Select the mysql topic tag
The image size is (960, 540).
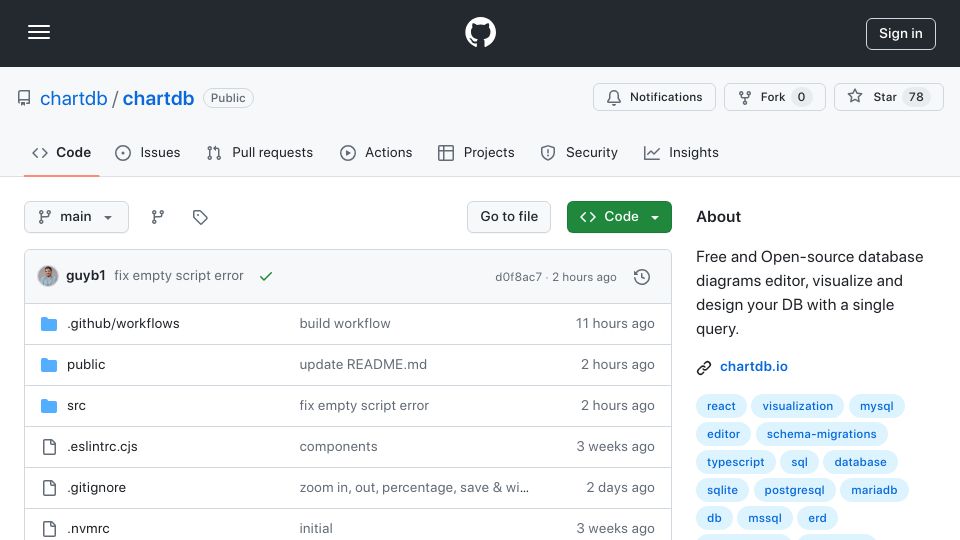(x=876, y=406)
